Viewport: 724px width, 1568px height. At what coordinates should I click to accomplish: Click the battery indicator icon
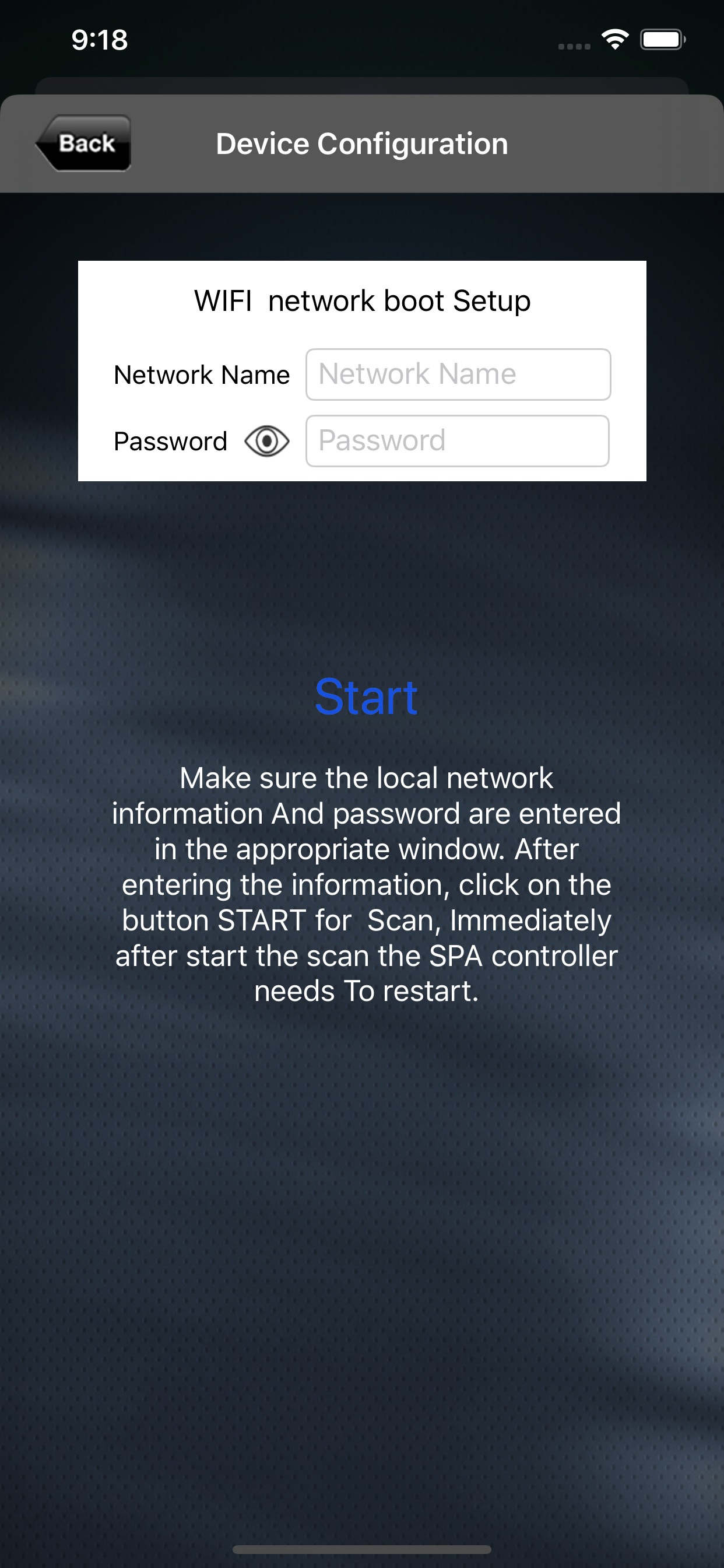pos(663,40)
